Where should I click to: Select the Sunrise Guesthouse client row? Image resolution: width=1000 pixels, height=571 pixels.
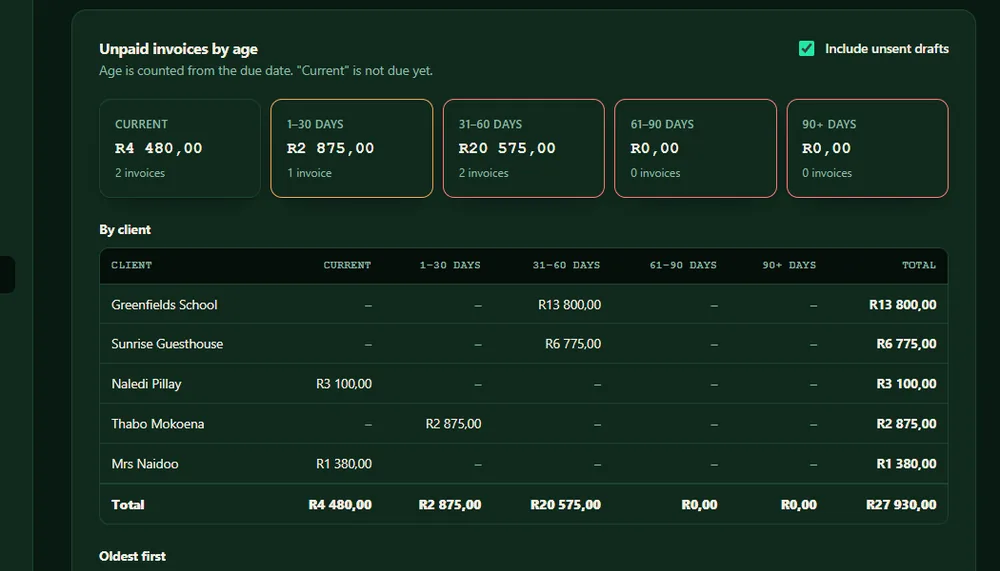click(524, 344)
